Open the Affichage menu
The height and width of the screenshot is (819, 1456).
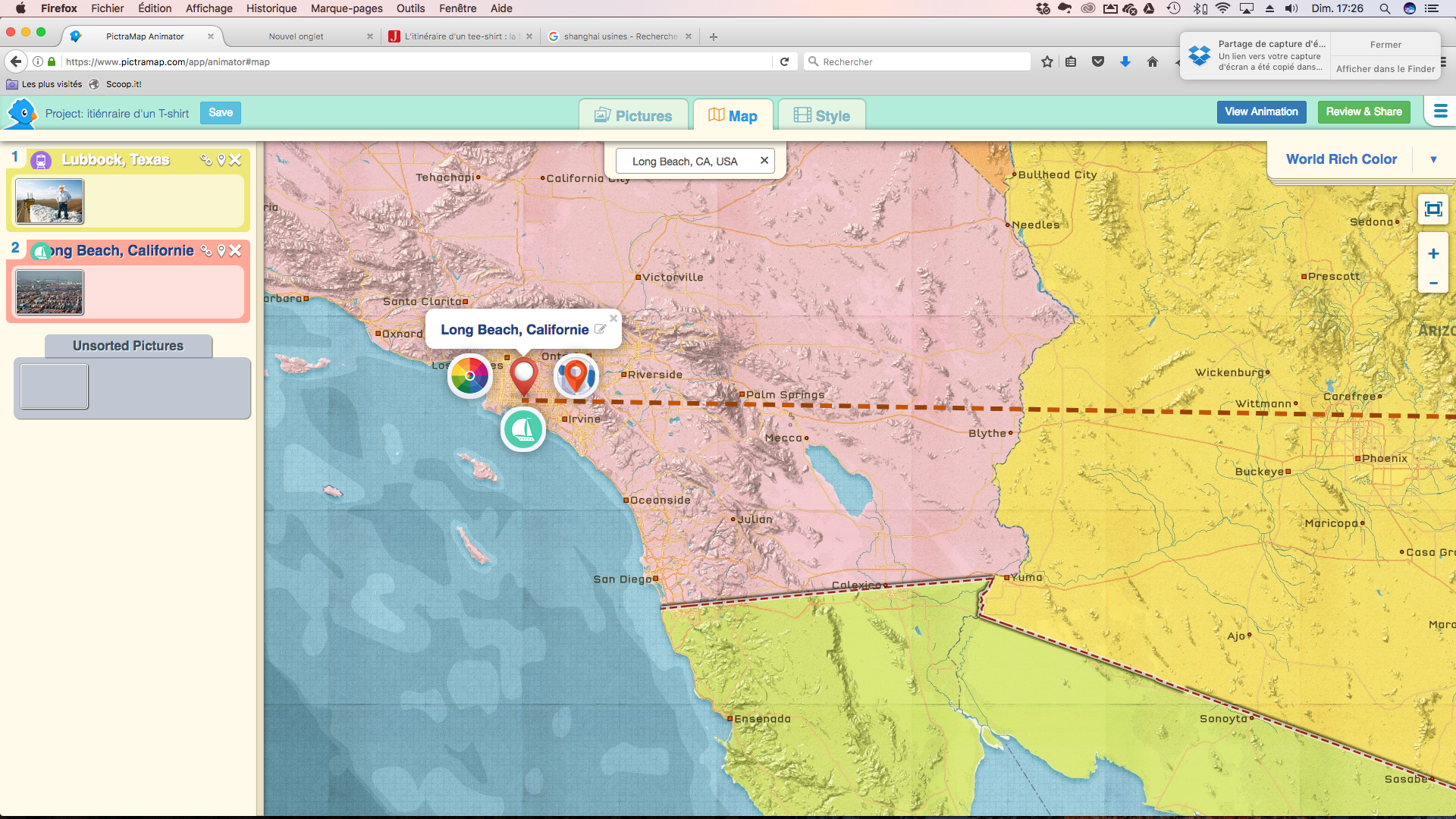click(x=209, y=8)
